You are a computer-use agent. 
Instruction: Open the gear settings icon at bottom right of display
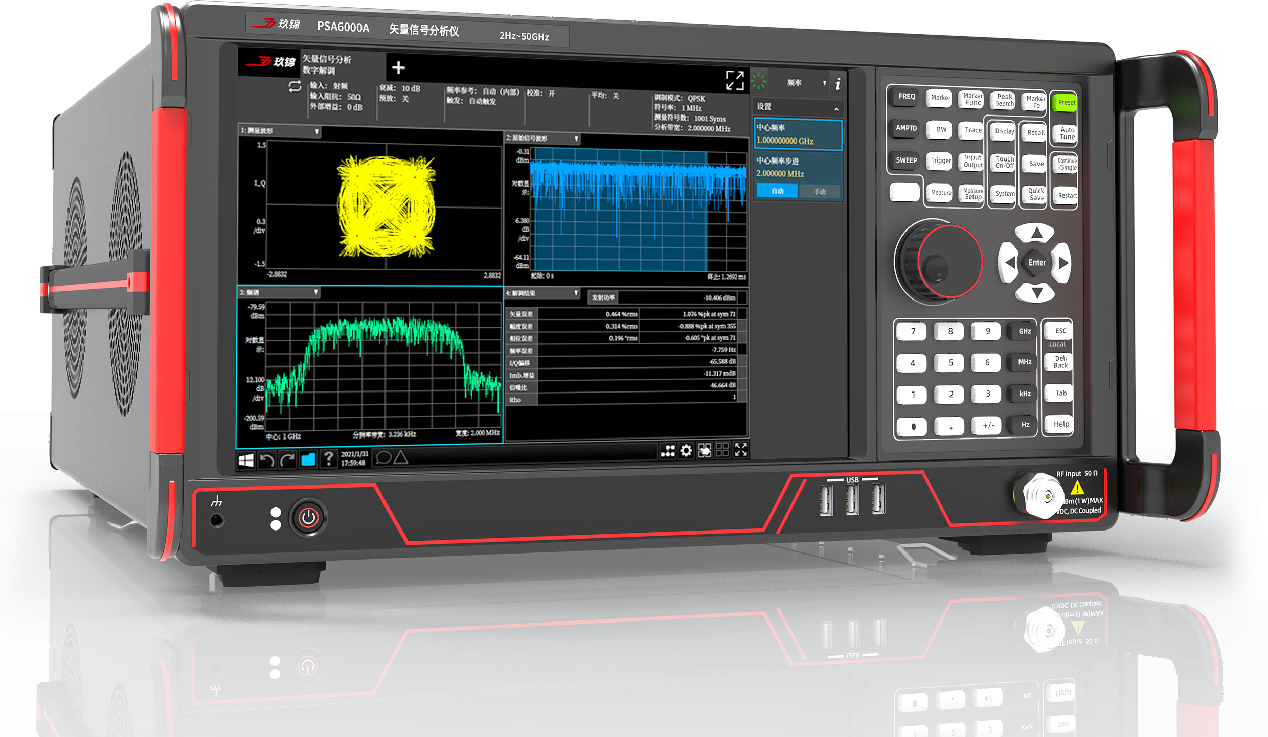[686, 451]
